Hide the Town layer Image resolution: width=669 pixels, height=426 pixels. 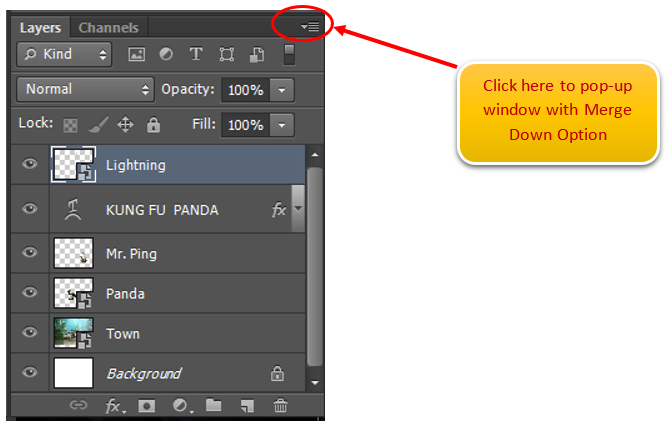pyautogui.click(x=29, y=333)
